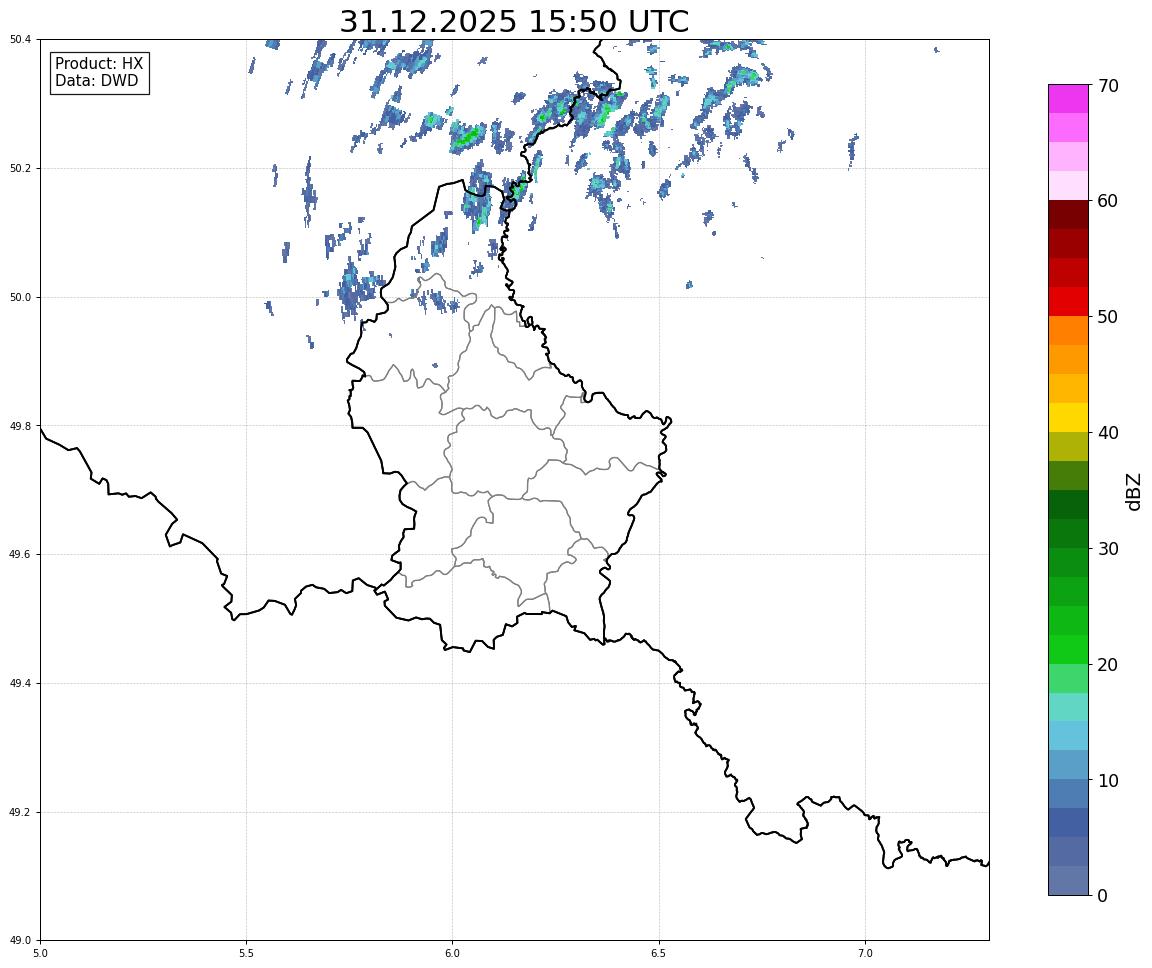Viewport: 1152px width, 968px height.
Task: Click the longitude label 7.0
Action: click(865, 953)
